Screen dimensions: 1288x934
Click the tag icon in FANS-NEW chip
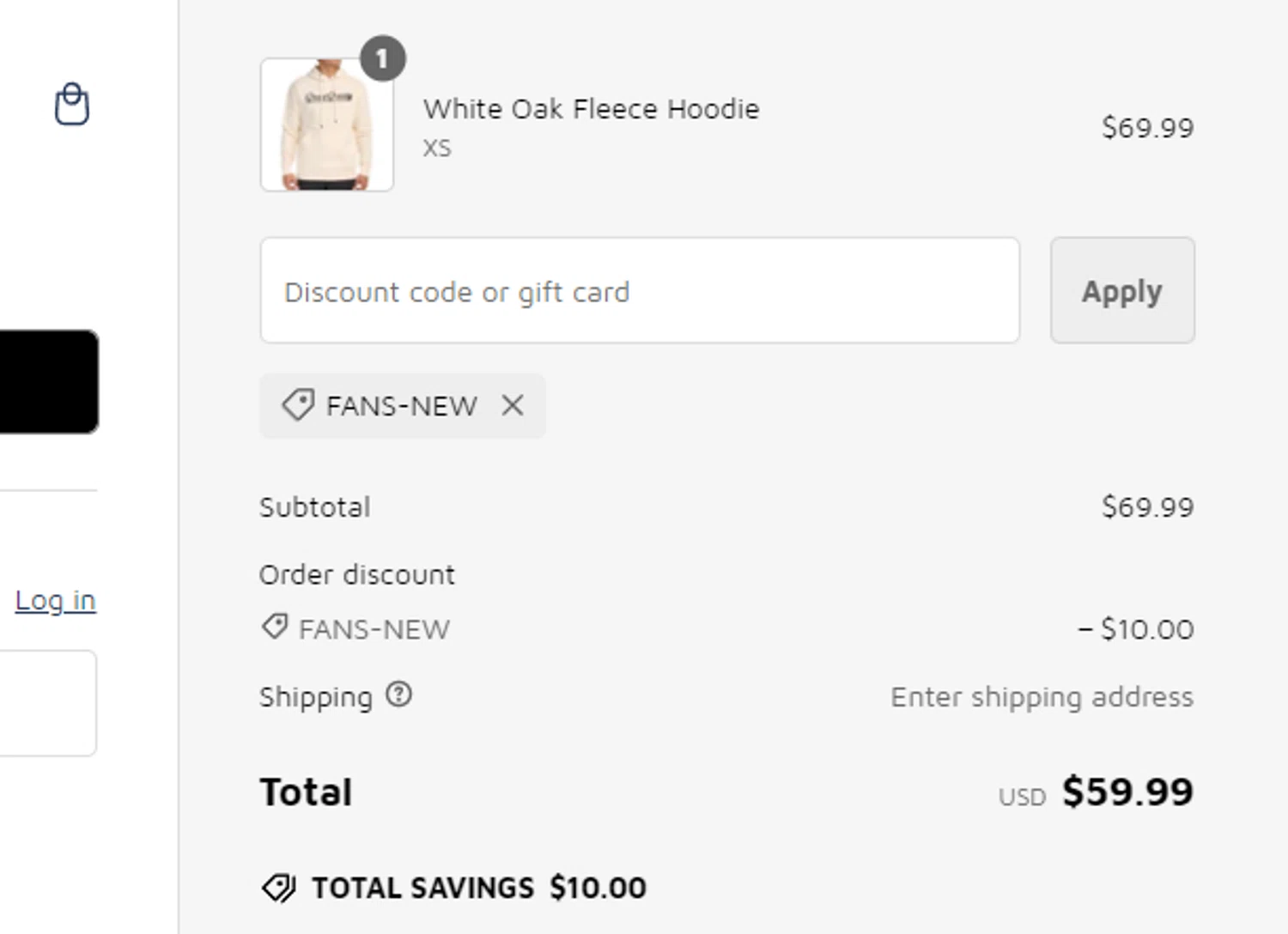coord(298,405)
